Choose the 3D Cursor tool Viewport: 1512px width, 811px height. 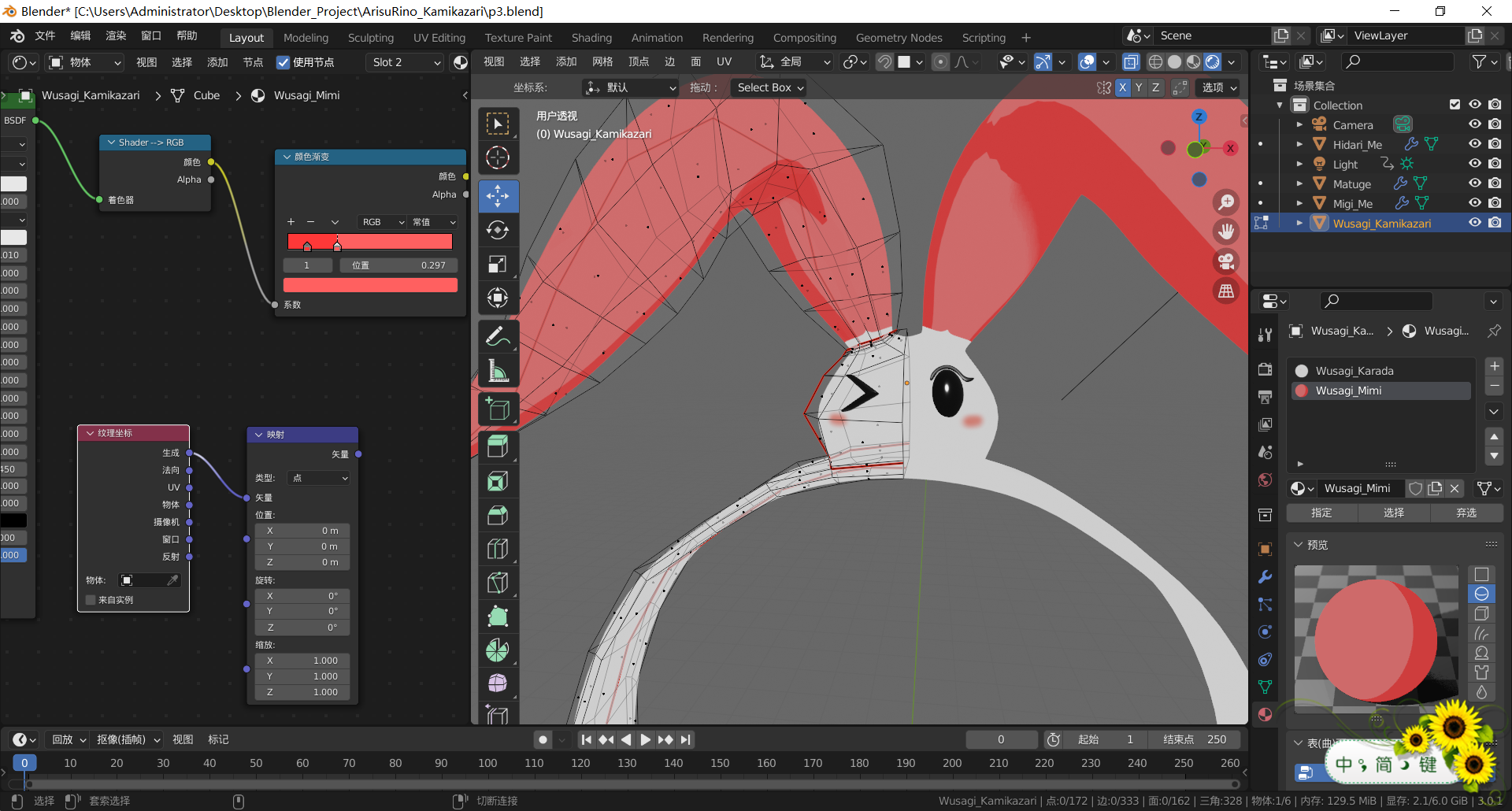(x=498, y=158)
